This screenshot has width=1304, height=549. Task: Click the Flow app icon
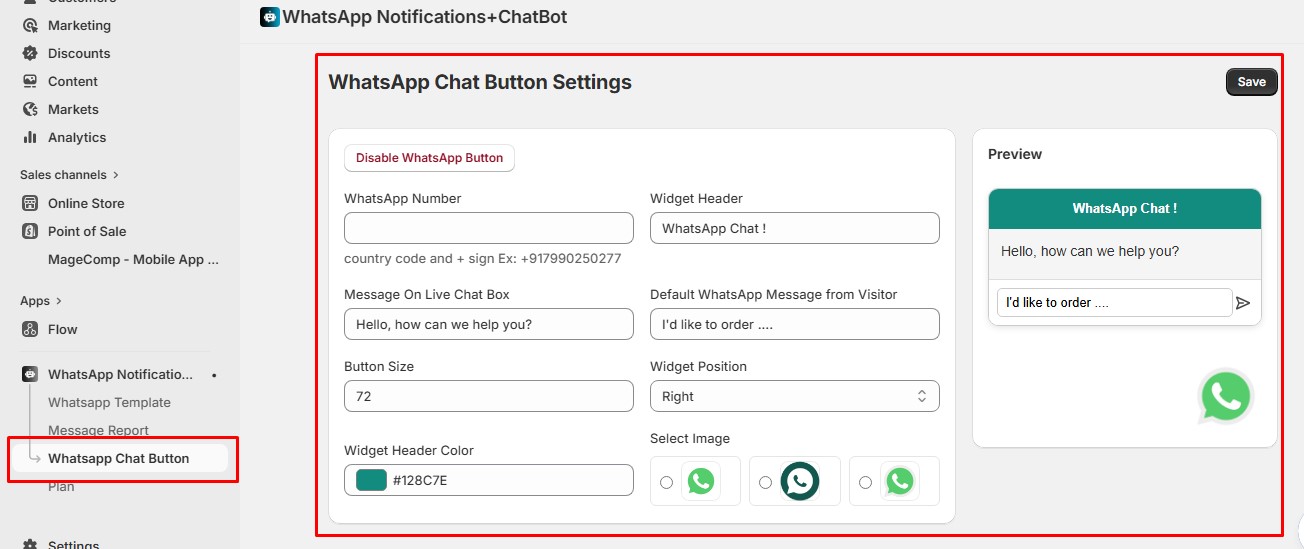coord(30,329)
